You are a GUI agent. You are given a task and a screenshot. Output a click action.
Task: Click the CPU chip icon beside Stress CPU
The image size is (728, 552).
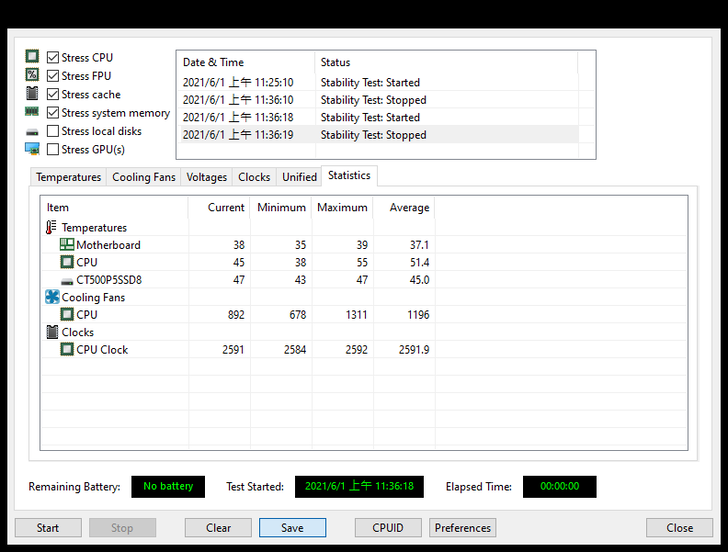click(32, 57)
